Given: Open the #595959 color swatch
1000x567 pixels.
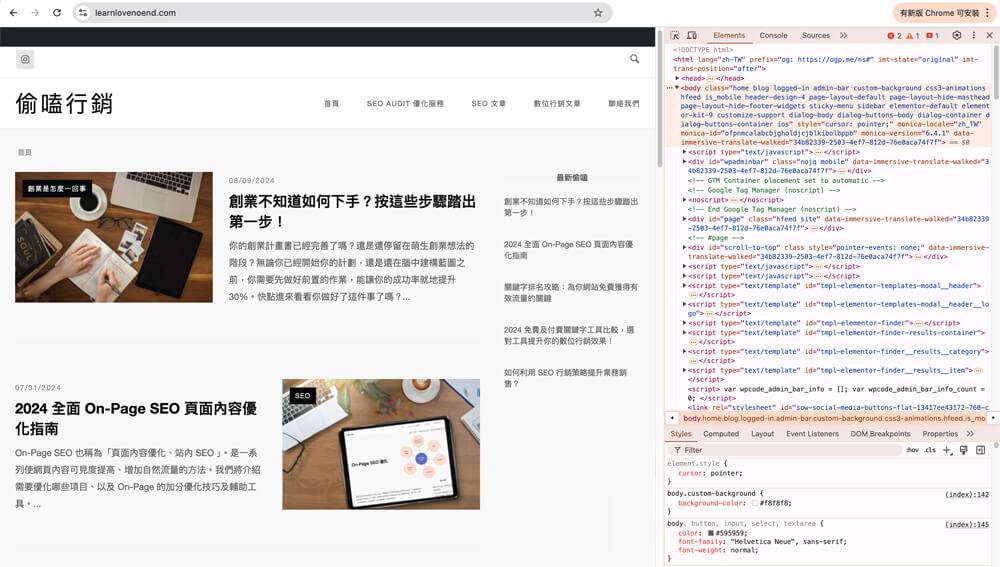Looking at the screenshot, I should tap(710, 533).
